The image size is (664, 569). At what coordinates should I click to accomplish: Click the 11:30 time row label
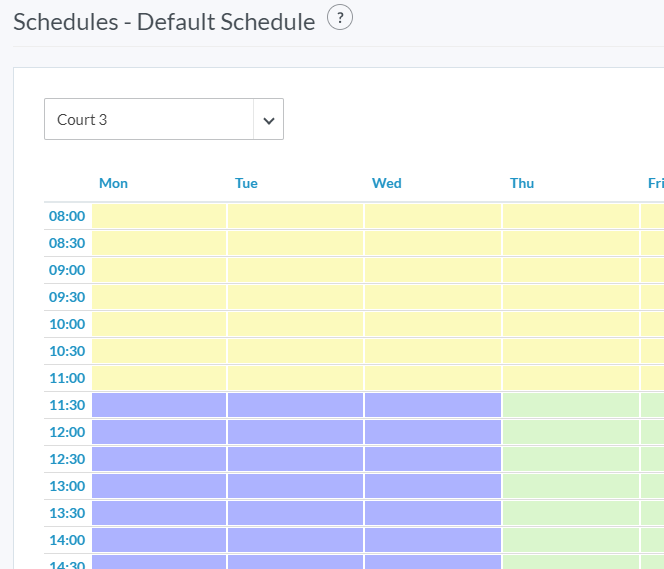coord(67,405)
